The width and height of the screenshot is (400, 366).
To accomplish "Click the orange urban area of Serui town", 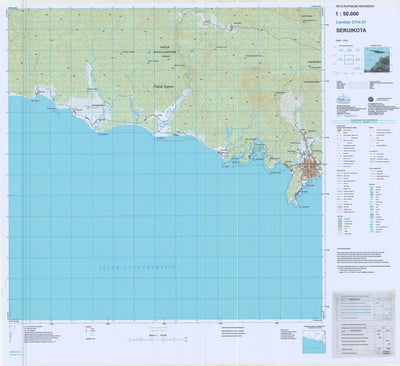I will pos(310,169).
